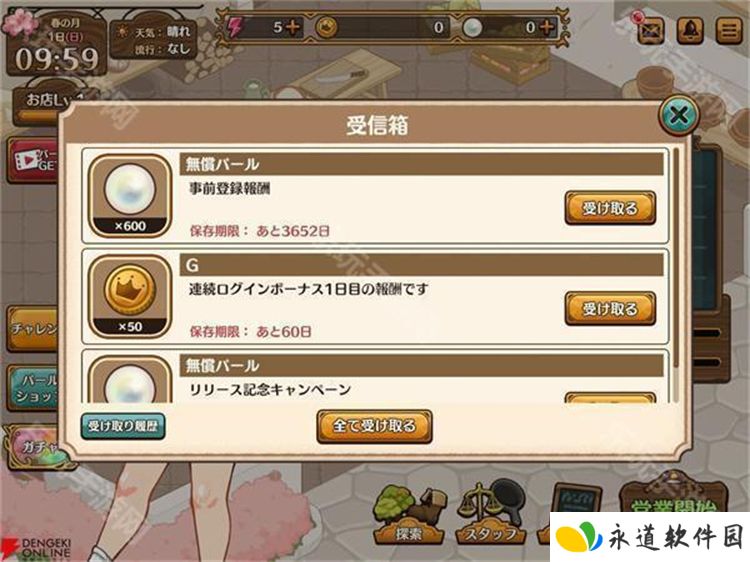Open the スタッフ staff icon
Screen dimensions: 750x562
pyautogui.click(x=491, y=515)
